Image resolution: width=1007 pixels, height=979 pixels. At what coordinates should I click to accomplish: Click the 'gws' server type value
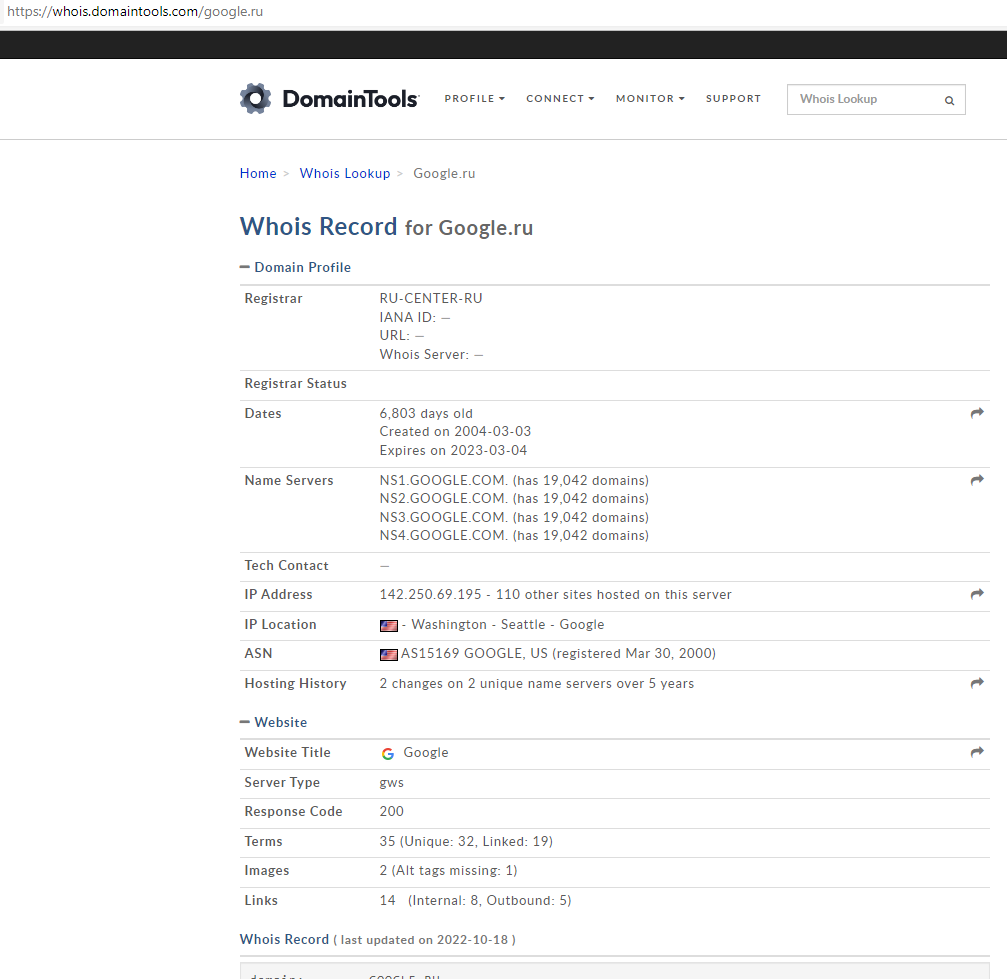(x=392, y=782)
